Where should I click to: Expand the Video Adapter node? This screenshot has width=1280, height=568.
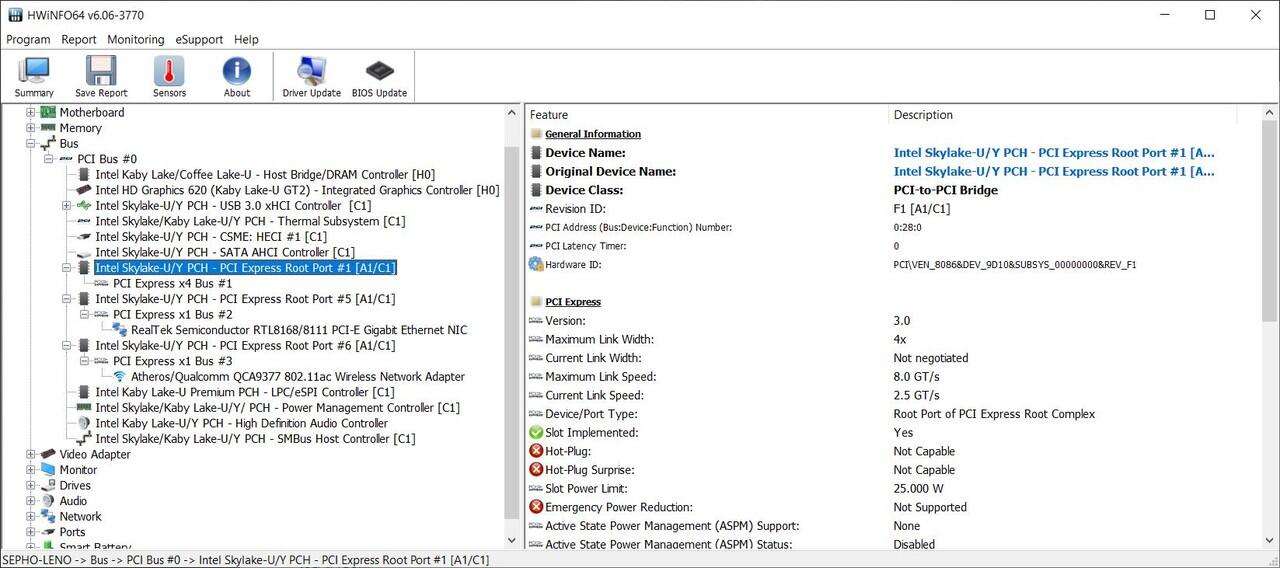[x=31, y=455]
